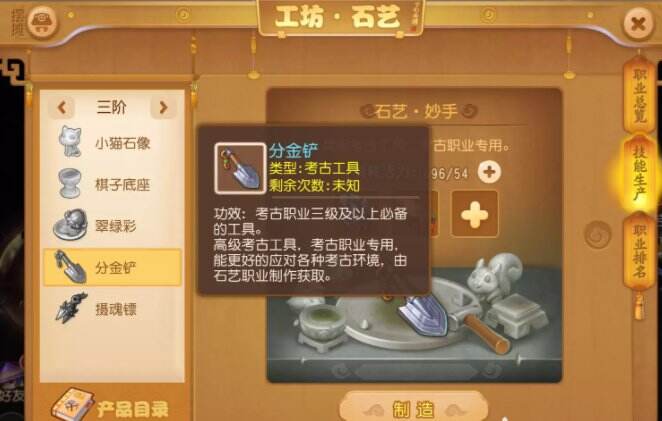Image resolution: width=662 pixels, height=421 pixels.
Task: Open the 职业排名 tab
Action: pyautogui.click(x=640, y=252)
